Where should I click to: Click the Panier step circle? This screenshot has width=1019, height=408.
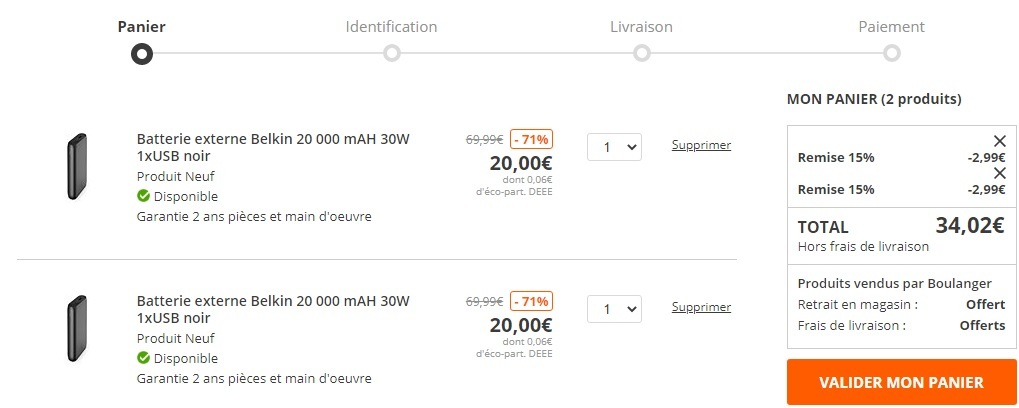(142, 53)
